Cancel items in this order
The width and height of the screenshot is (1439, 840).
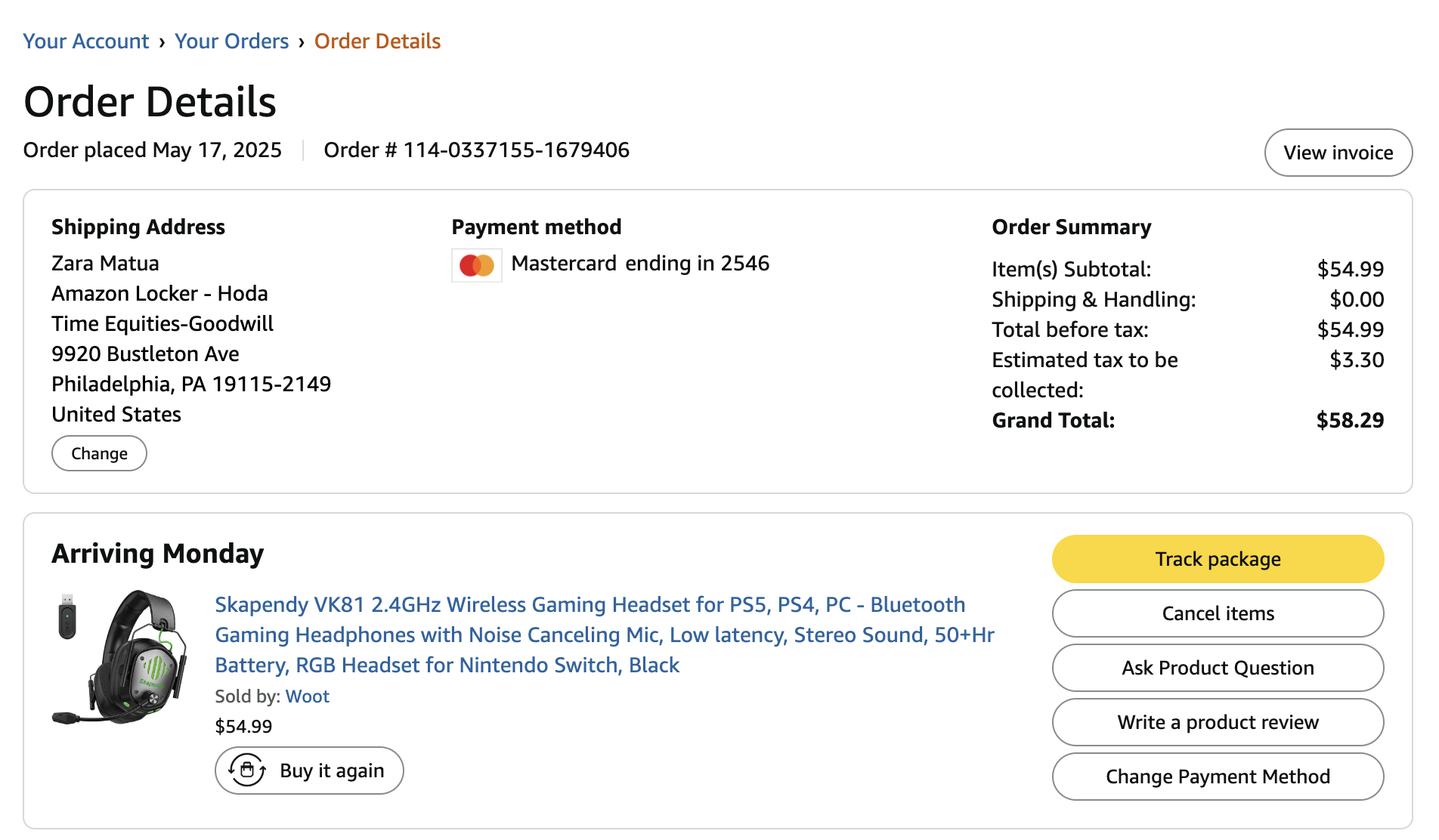click(x=1218, y=613)
